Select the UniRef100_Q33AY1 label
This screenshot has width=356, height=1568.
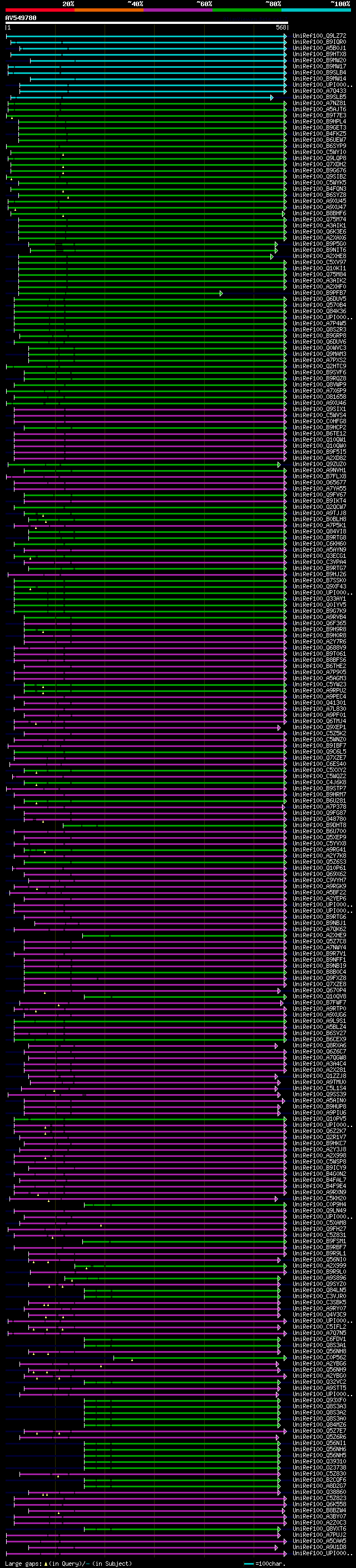[x=319, y=598]
